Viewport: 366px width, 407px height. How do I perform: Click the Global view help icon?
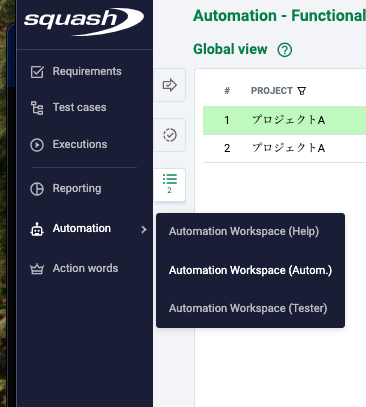click(285, 50)
